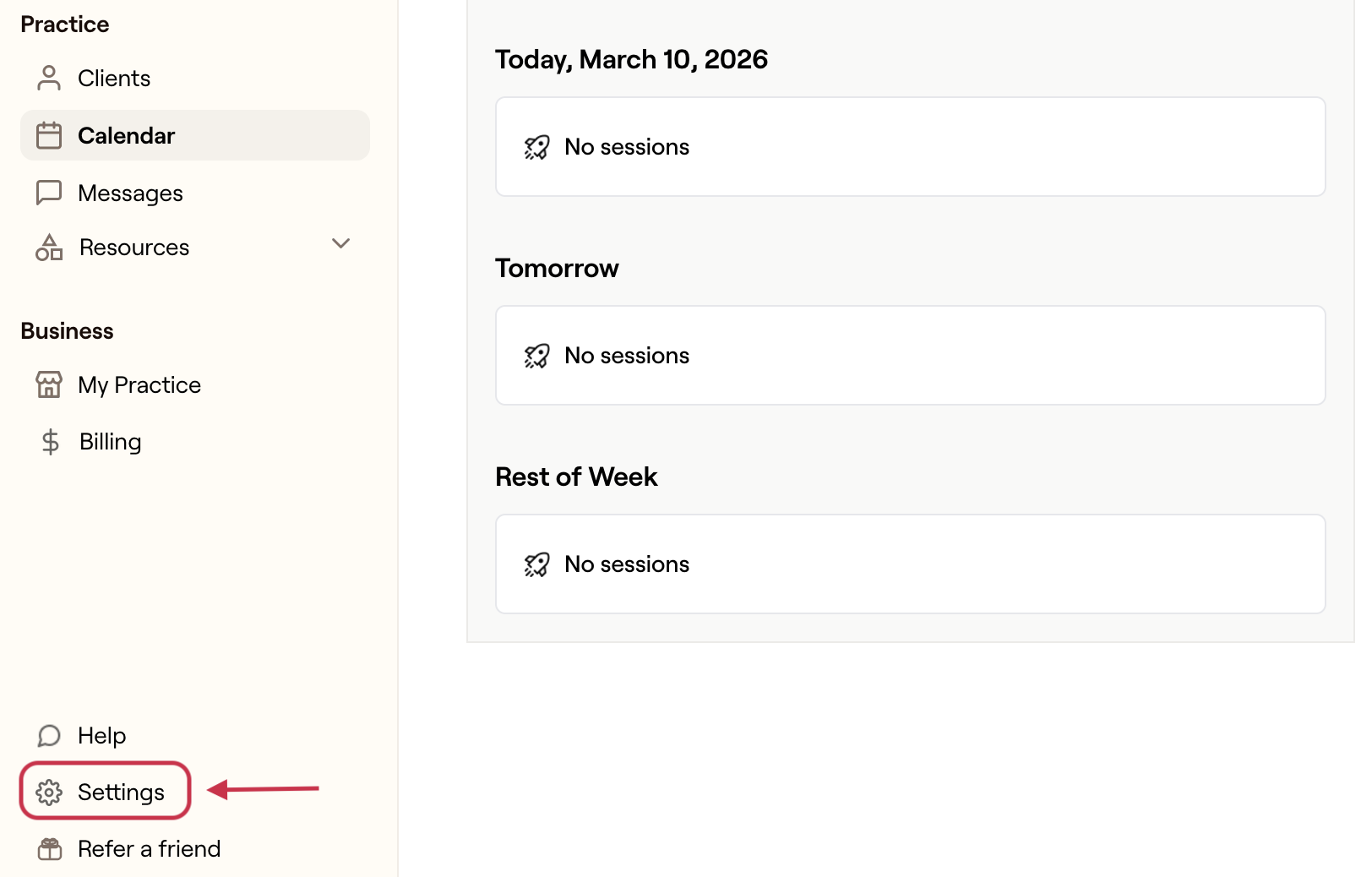Click the Help chat bubble icon

coord(49,736)
